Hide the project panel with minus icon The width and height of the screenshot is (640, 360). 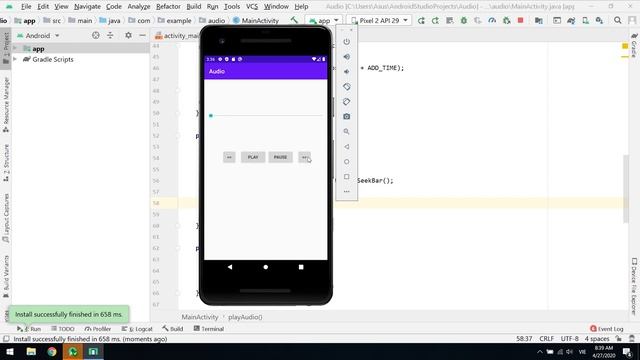coord(142,36)
